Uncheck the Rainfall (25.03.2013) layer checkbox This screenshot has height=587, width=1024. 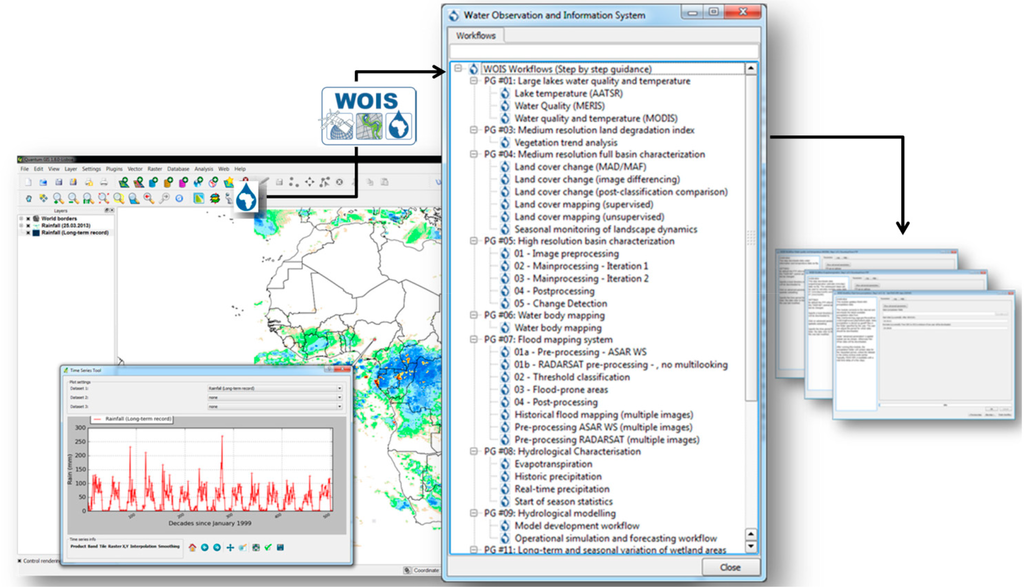tap(28, 225)
